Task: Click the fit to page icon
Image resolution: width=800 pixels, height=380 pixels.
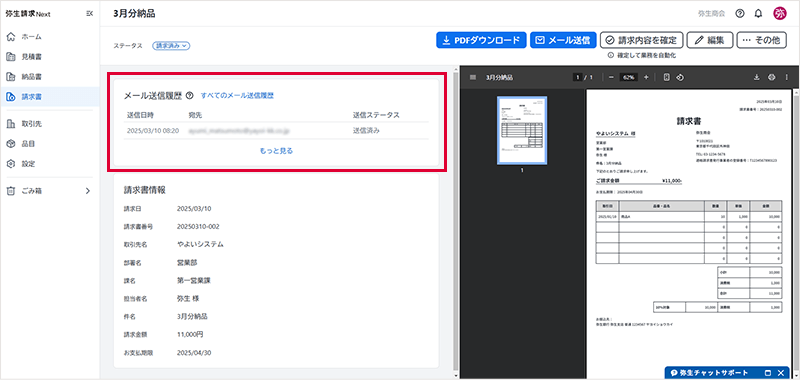Action: [666, 78]
